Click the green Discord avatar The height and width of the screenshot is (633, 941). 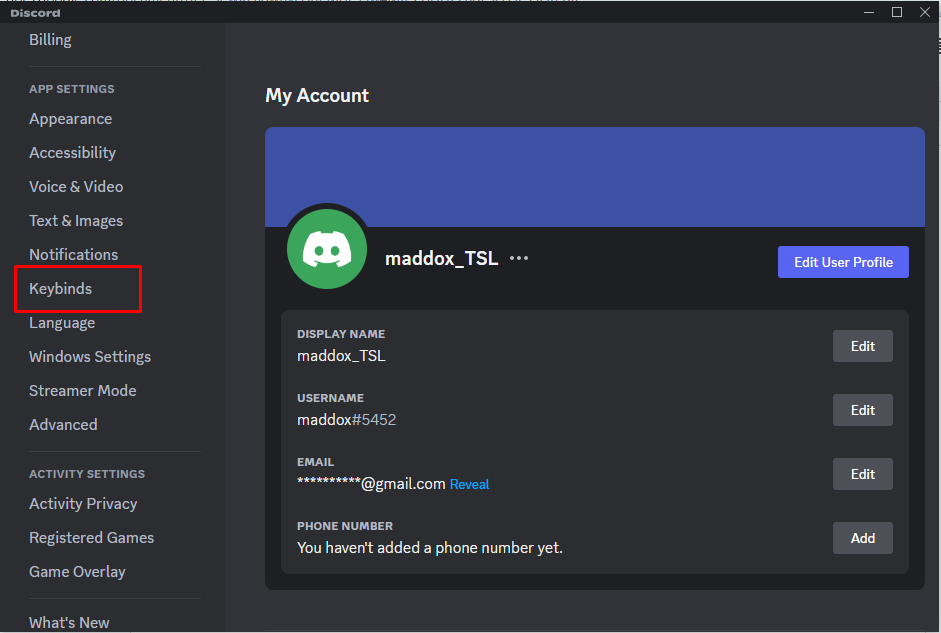pyautogui.click(x=327, y=249)
